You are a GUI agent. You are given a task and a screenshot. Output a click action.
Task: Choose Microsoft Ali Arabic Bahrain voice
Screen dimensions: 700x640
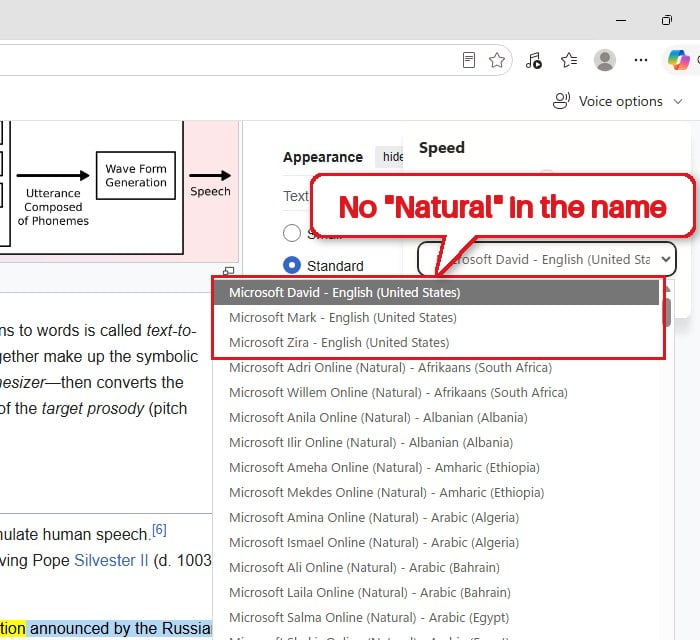(x=436, y=568)
